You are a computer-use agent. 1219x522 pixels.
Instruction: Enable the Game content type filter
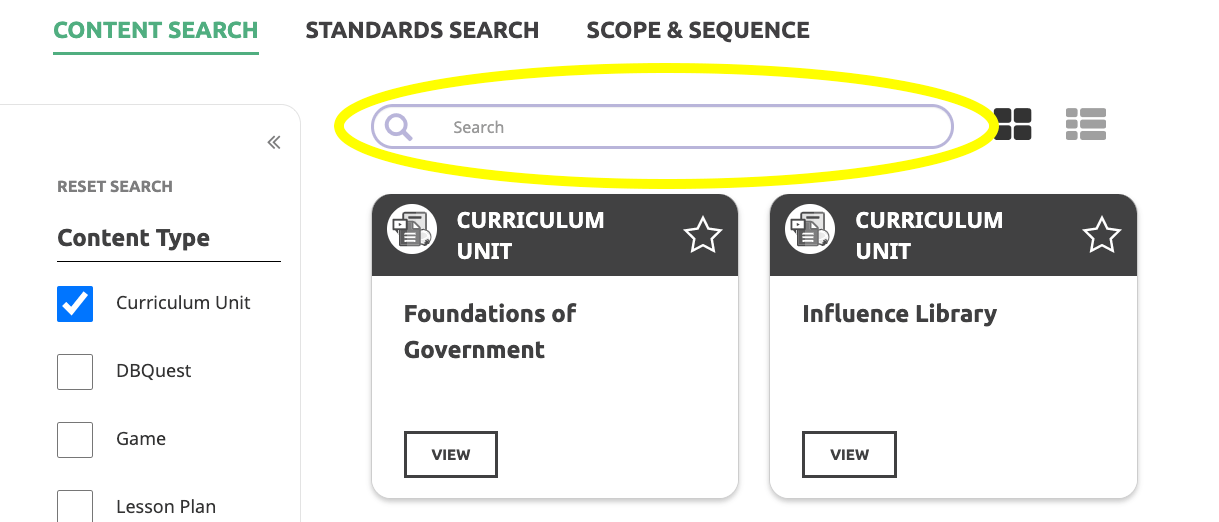(75, 440)
